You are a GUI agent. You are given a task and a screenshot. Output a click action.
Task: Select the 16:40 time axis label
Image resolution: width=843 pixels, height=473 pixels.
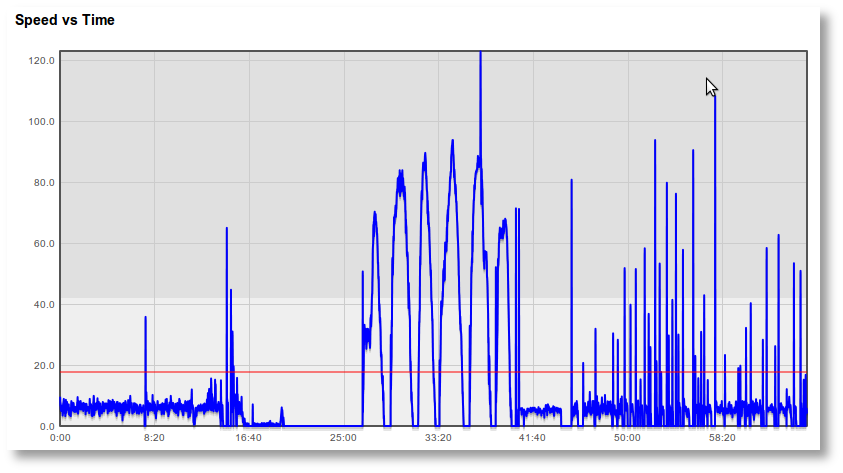[248, 438]
